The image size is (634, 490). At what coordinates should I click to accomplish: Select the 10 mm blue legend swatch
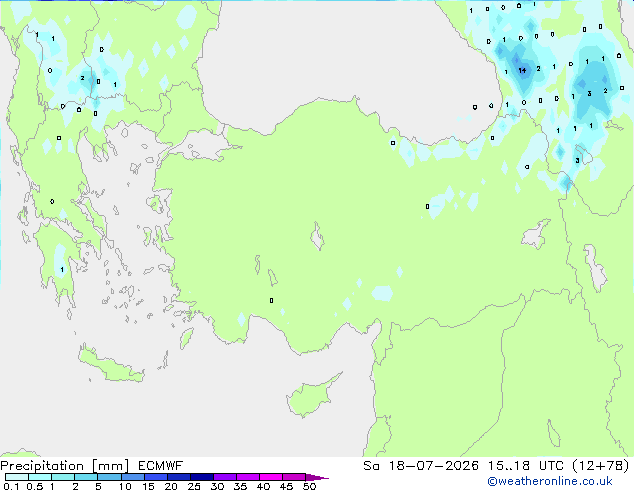[133, 477]
